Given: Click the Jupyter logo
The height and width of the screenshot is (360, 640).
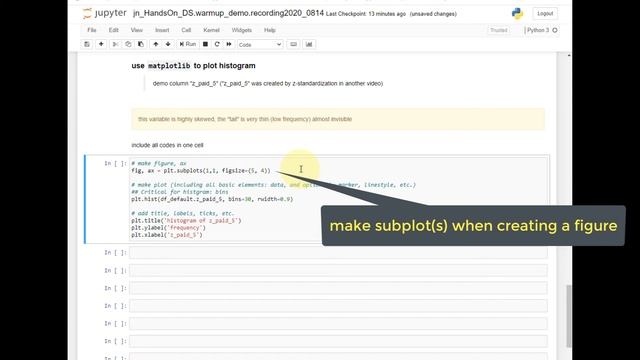Looking at the screenshot, I should [x=104, y=13].
